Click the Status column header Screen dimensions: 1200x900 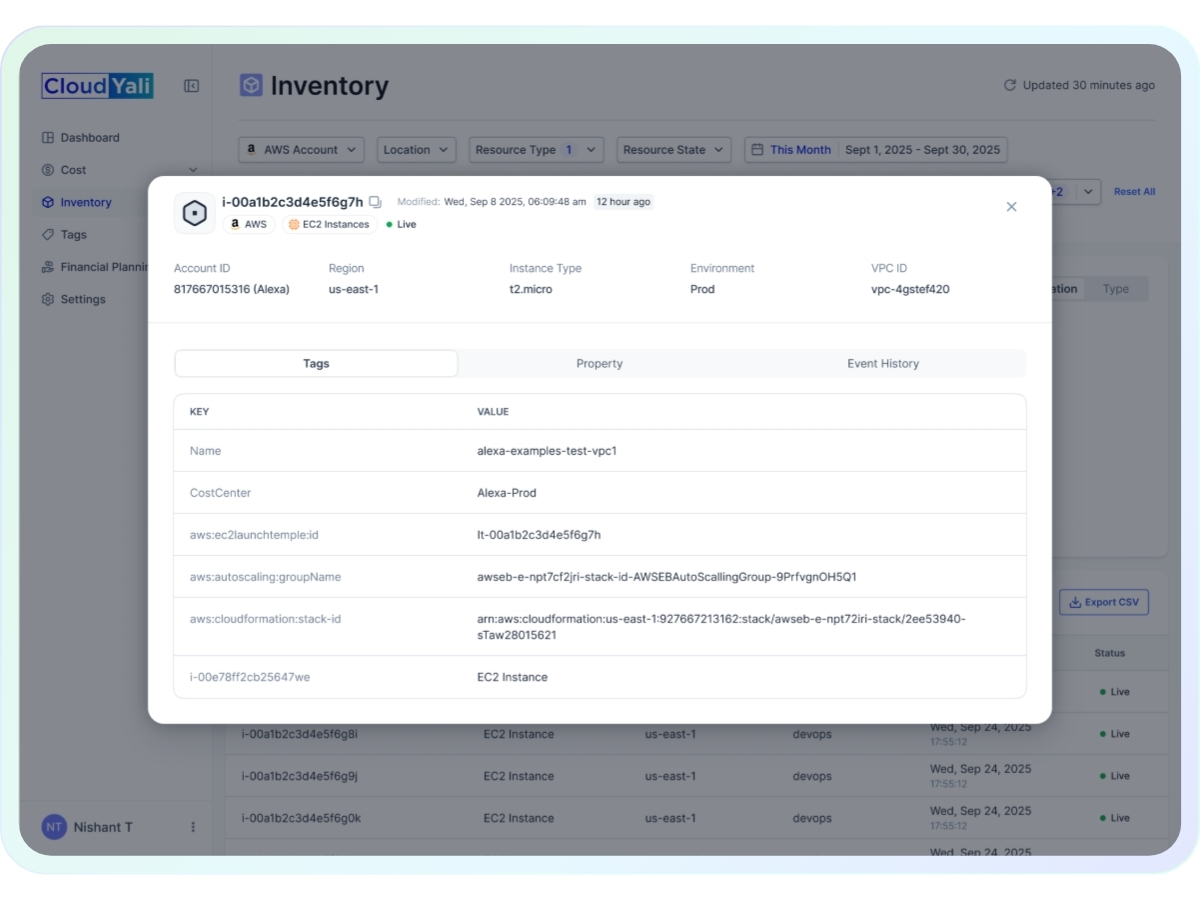coord(1109,653)
